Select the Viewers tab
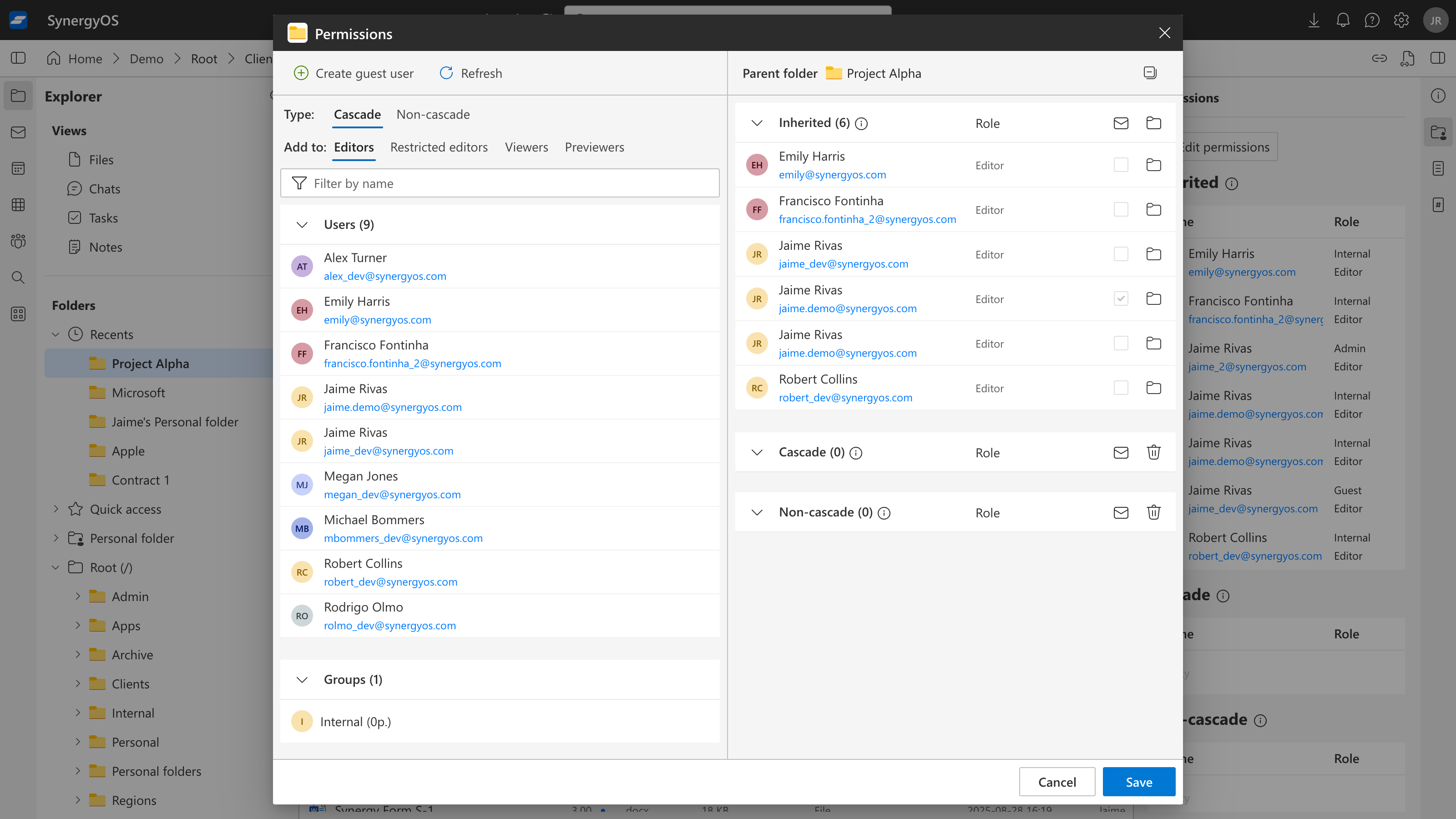The image size is (1456, 819). pyautogui.click(x=526, y=147)
